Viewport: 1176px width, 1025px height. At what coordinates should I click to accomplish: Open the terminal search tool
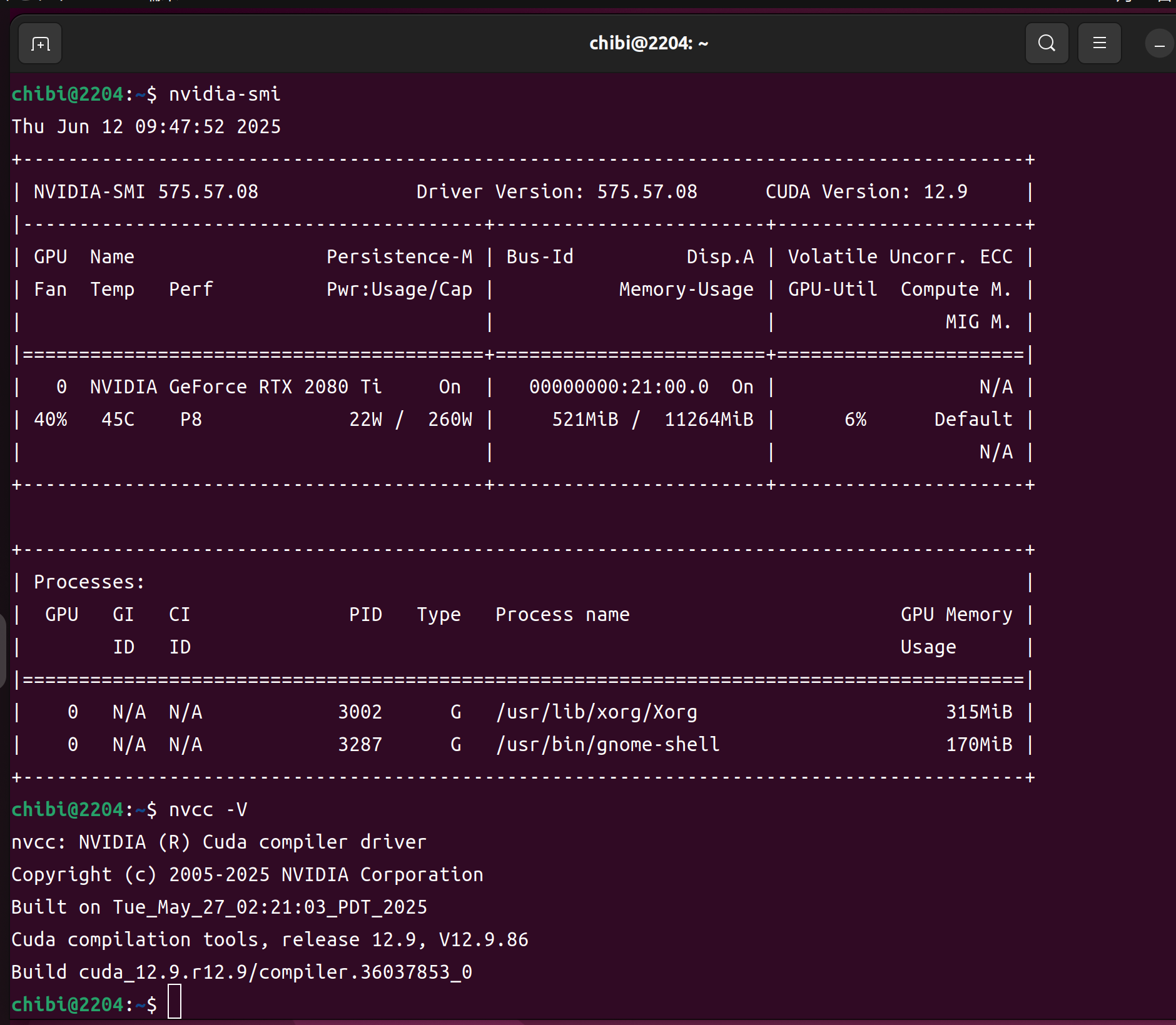pos(1047,44)
